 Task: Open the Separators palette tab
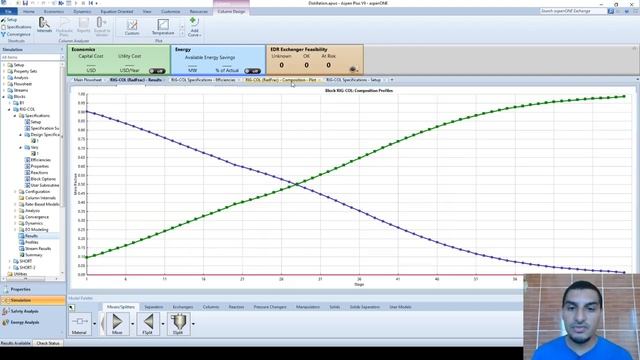click(x=154, y=307)
